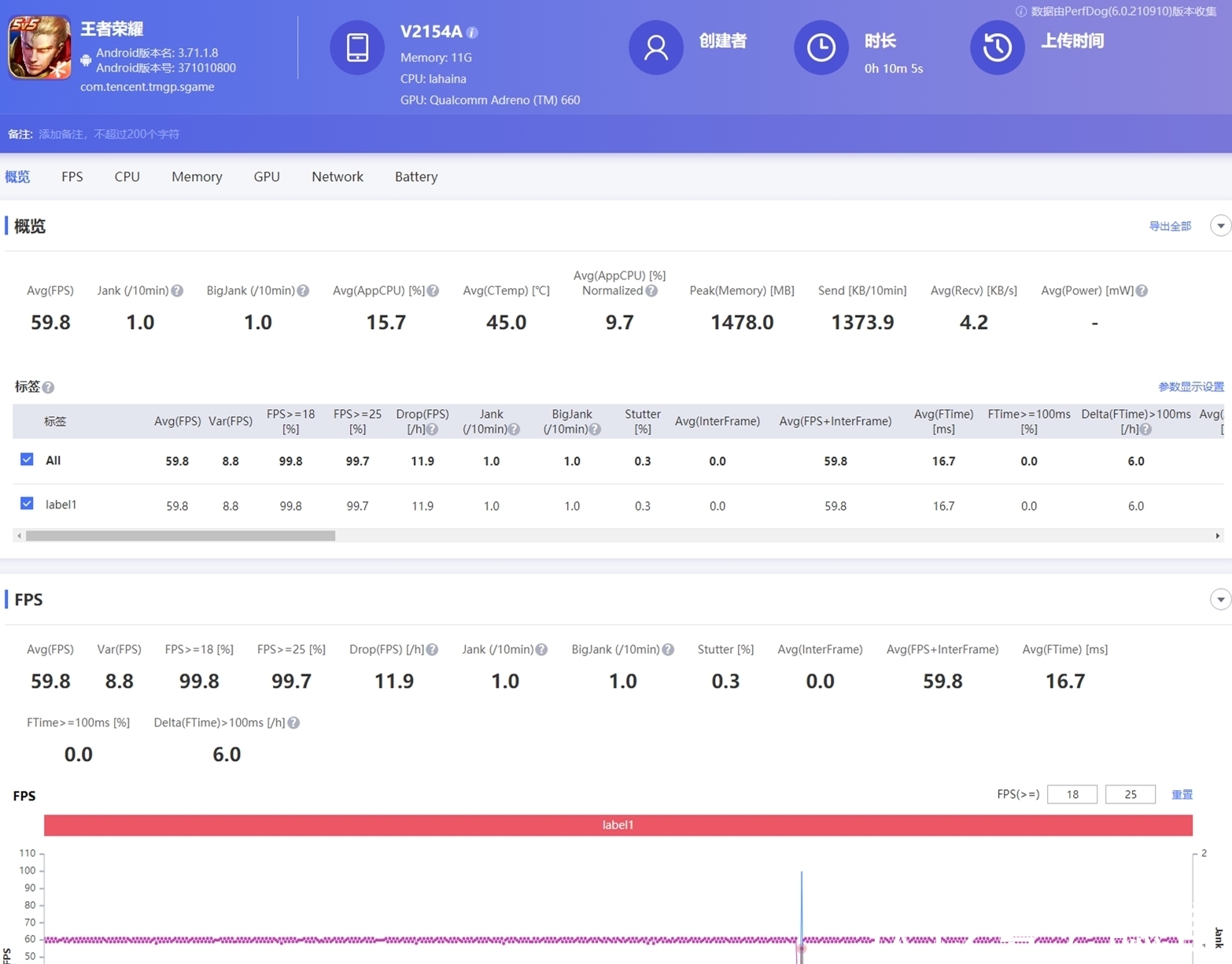The width and height of the screenshot is (1232, 964).
Task: Click the Avg(FPS+InterFrame) table column header
Action: pyautogui.click(x=835, y=421)
